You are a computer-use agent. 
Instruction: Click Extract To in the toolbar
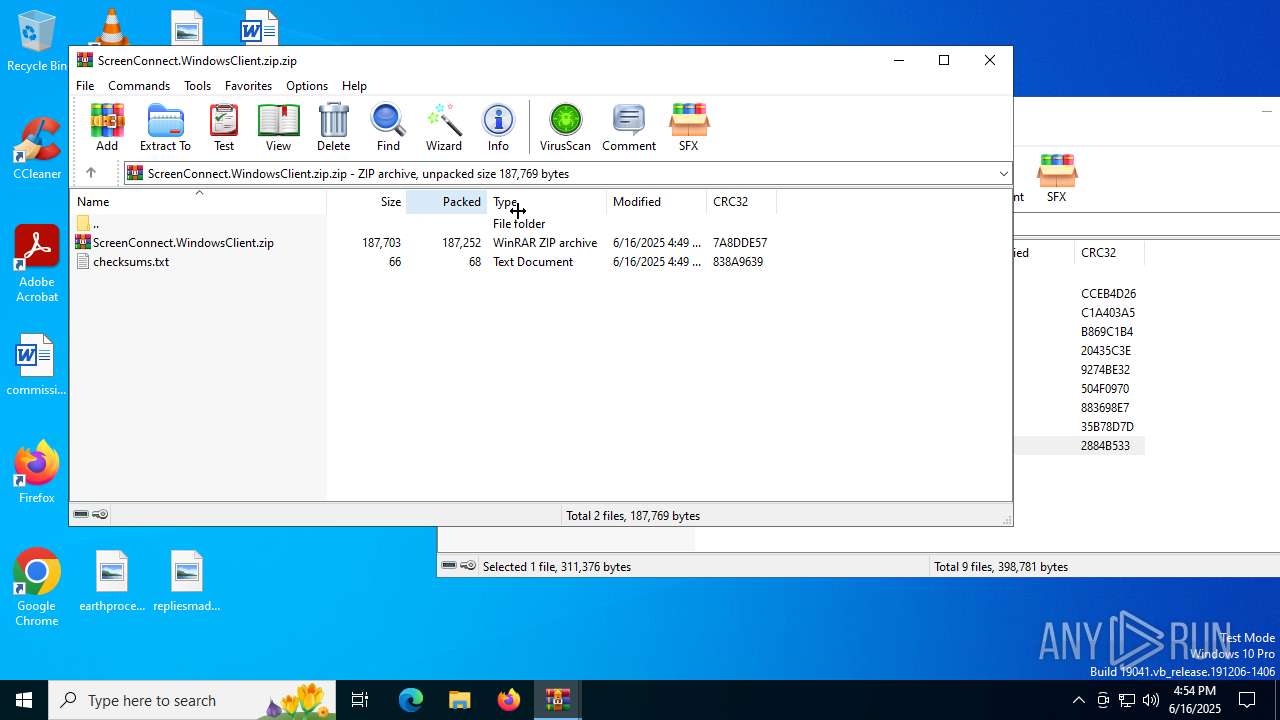pyautogui.click(x=165, y=127)
